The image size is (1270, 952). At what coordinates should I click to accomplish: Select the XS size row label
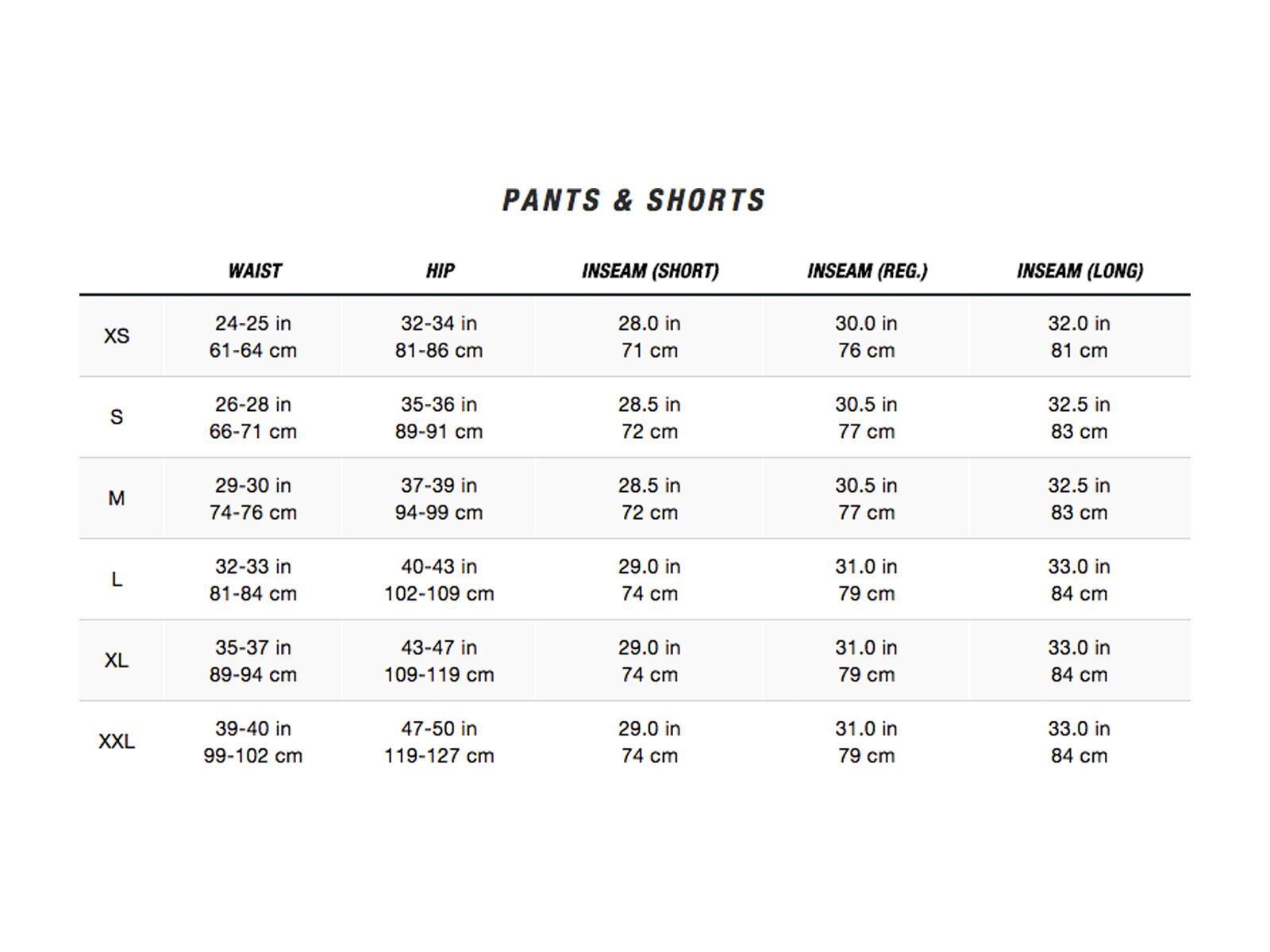point(116,336)
